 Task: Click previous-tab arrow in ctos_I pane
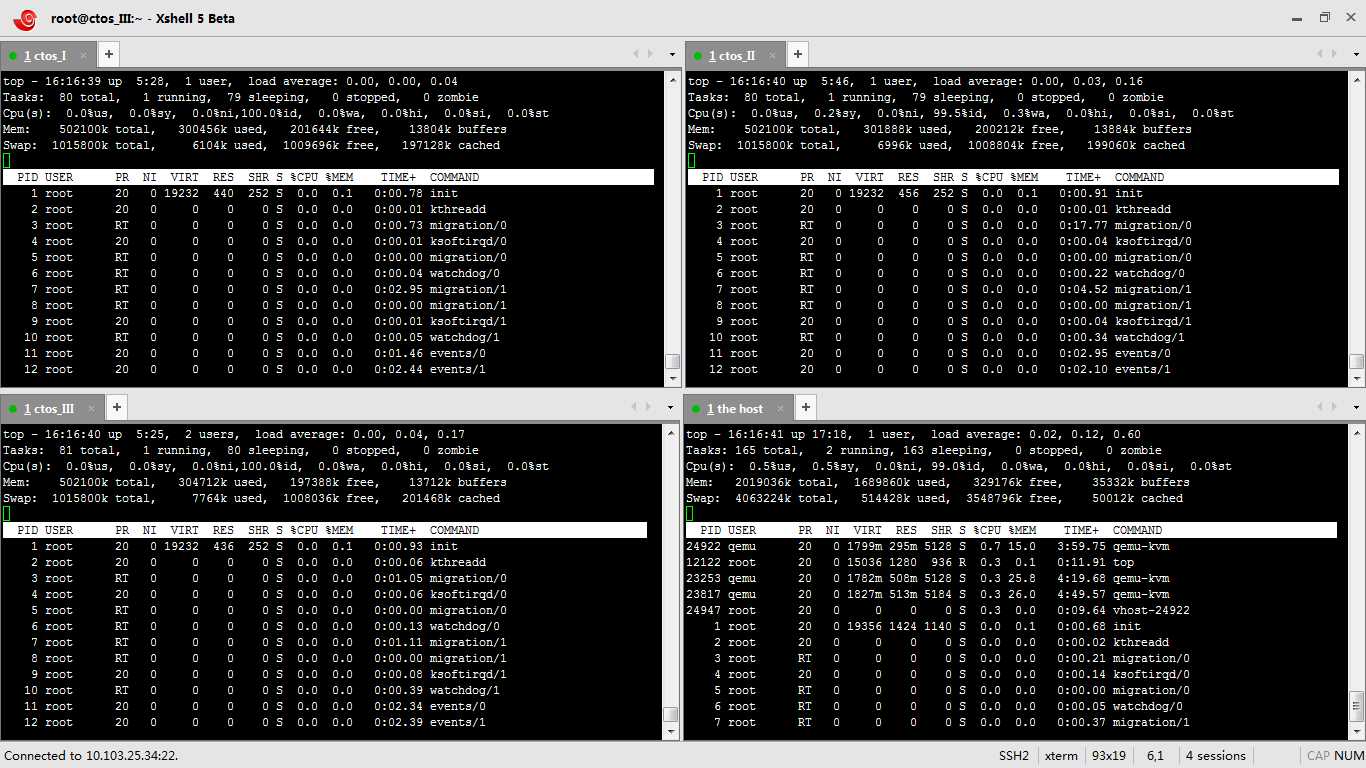(x=635, y=54)
